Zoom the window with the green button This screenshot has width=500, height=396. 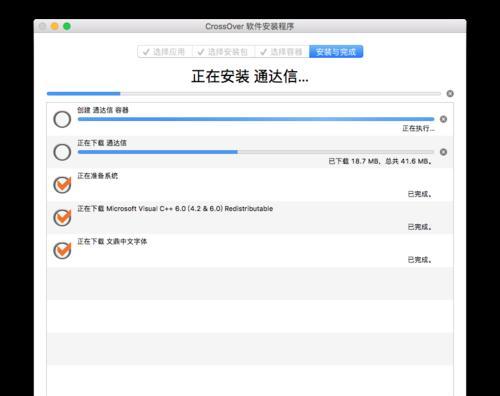pos(67,26)
